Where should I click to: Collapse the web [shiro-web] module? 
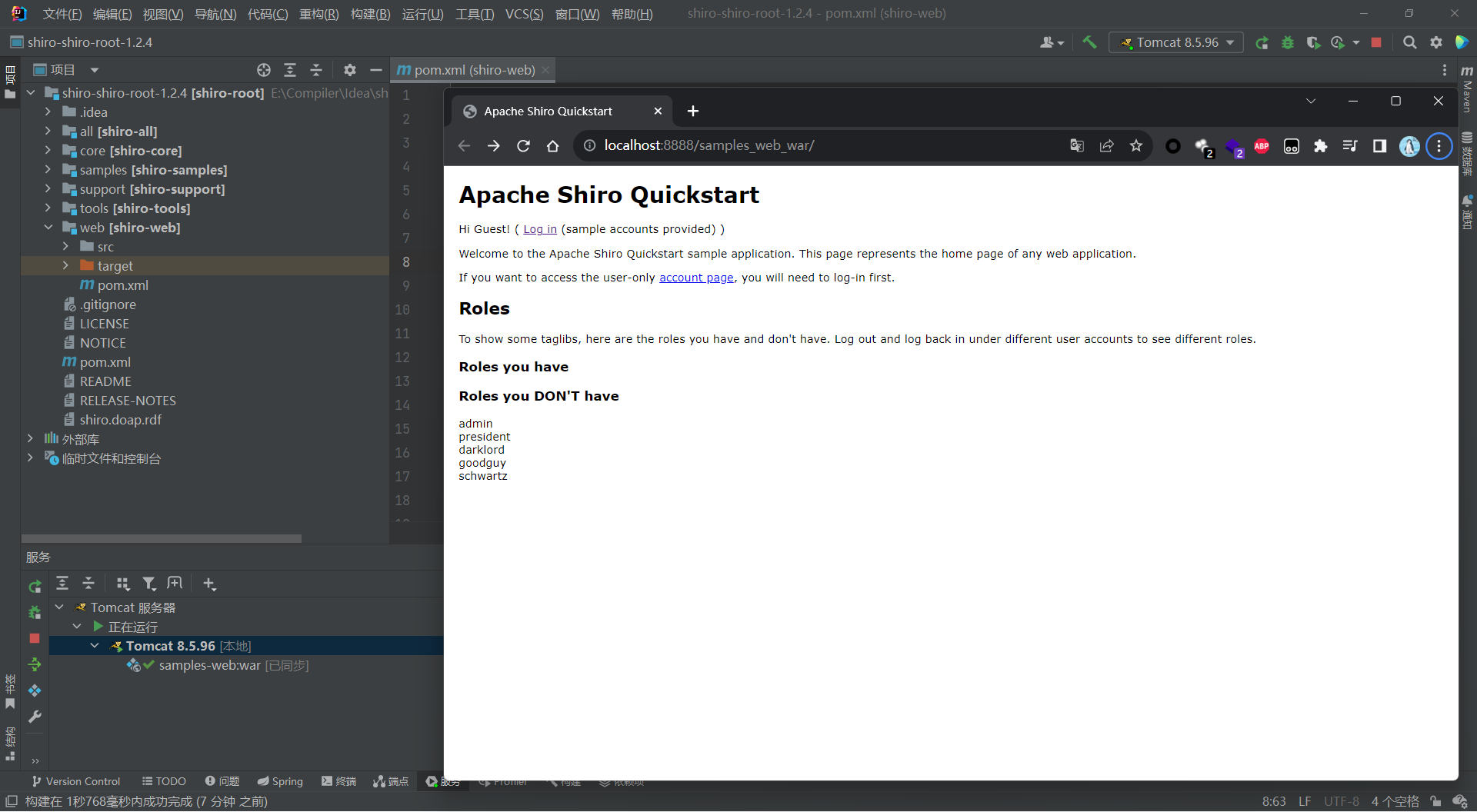click(48, 227)
